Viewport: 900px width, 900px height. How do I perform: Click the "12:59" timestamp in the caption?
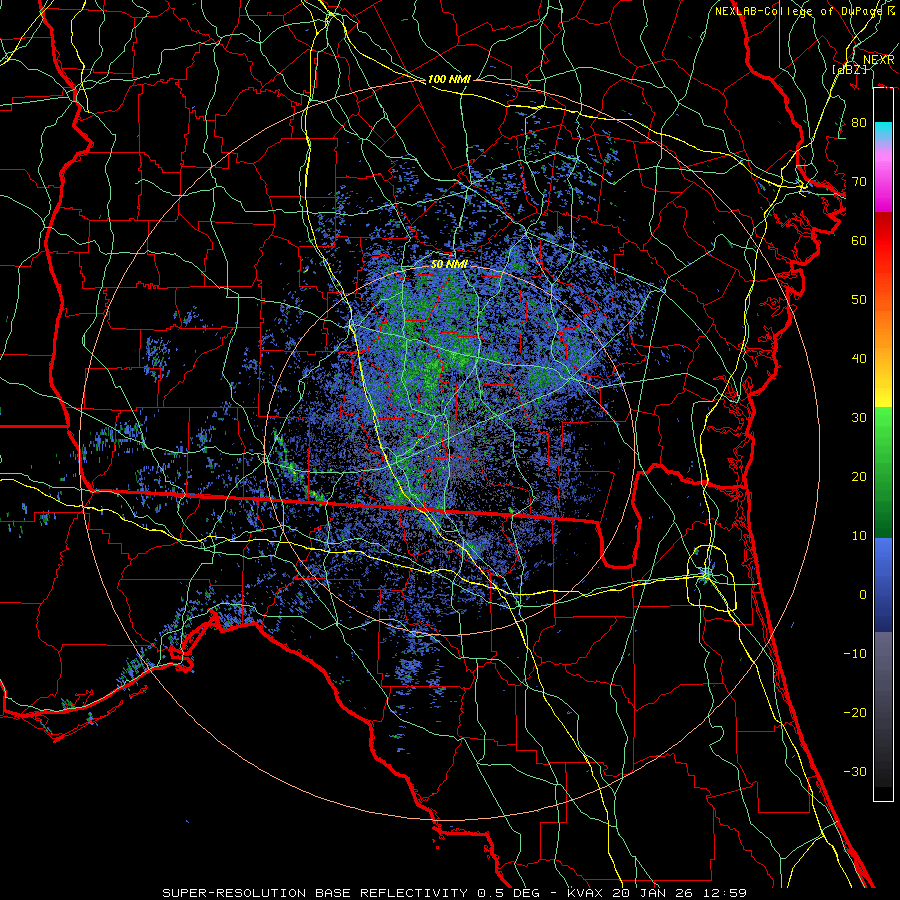tap(727, 893)
